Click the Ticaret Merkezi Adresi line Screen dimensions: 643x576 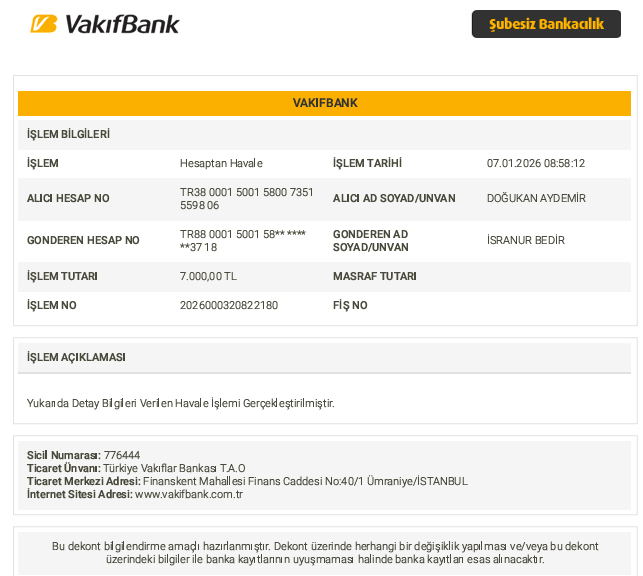pos(247,481)
